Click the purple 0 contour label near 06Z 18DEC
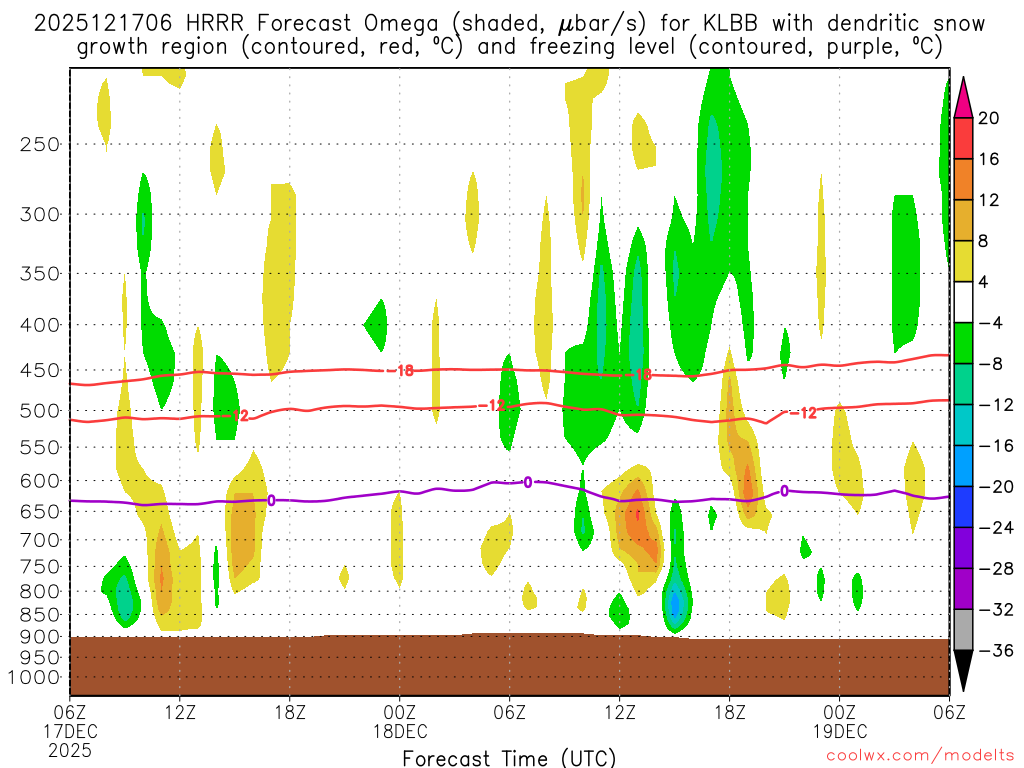This screenshot has width=1024, height=768. (x=528, y=483)
